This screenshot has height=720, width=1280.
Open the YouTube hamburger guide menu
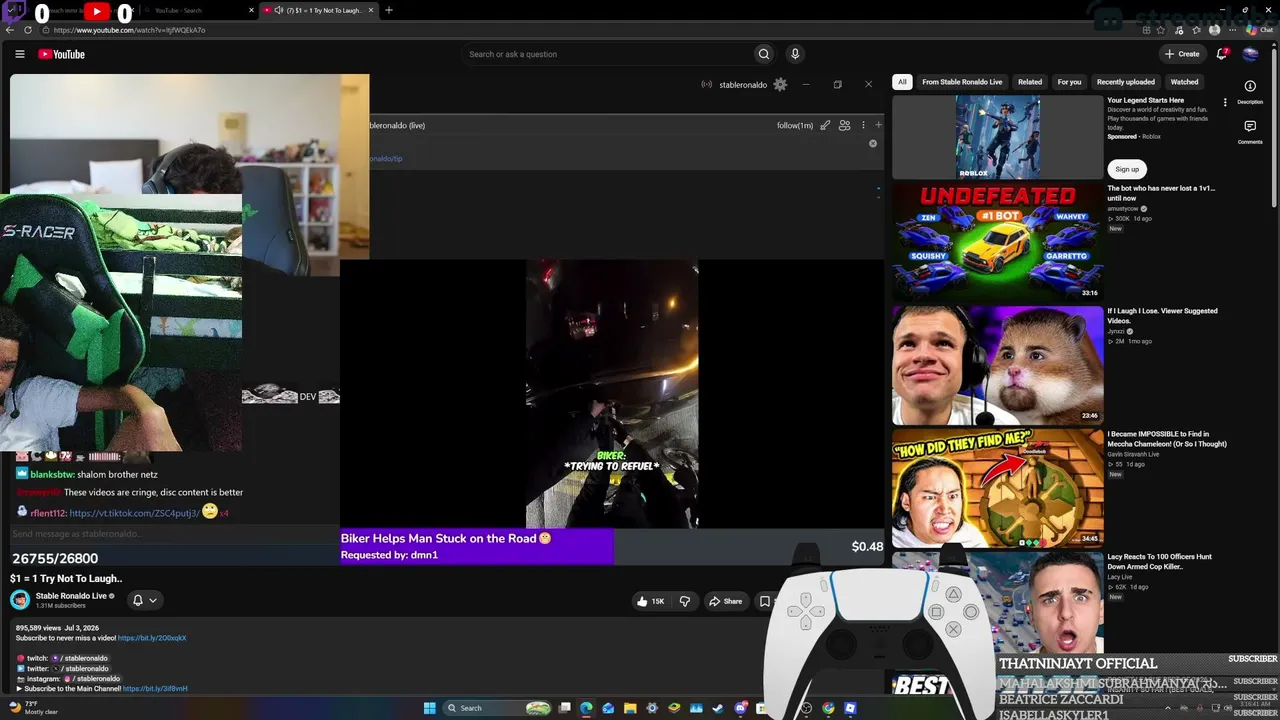point(19,54)
